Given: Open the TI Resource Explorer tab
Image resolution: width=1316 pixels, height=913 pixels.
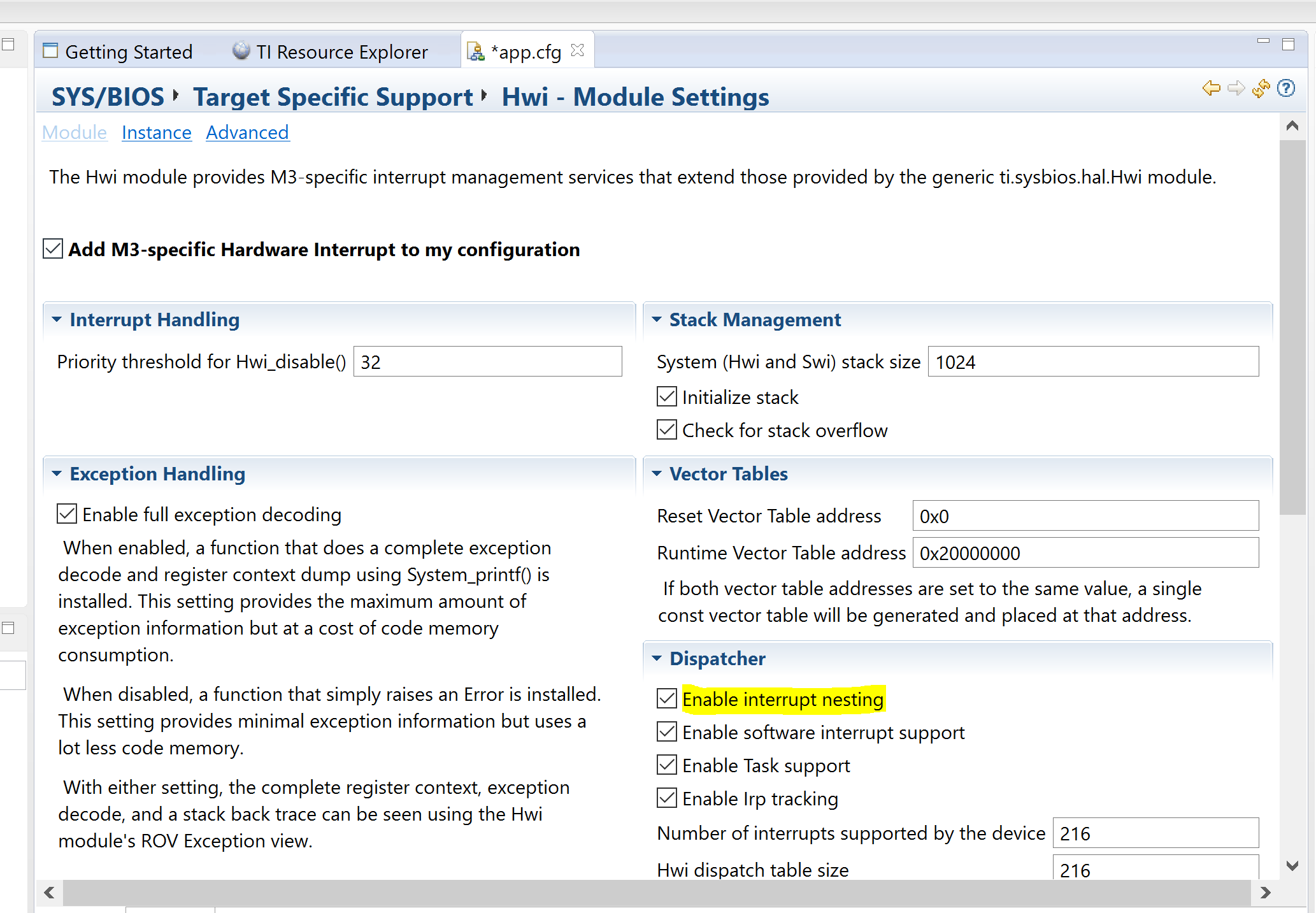Looking at the screenshot, I should 331,52.
